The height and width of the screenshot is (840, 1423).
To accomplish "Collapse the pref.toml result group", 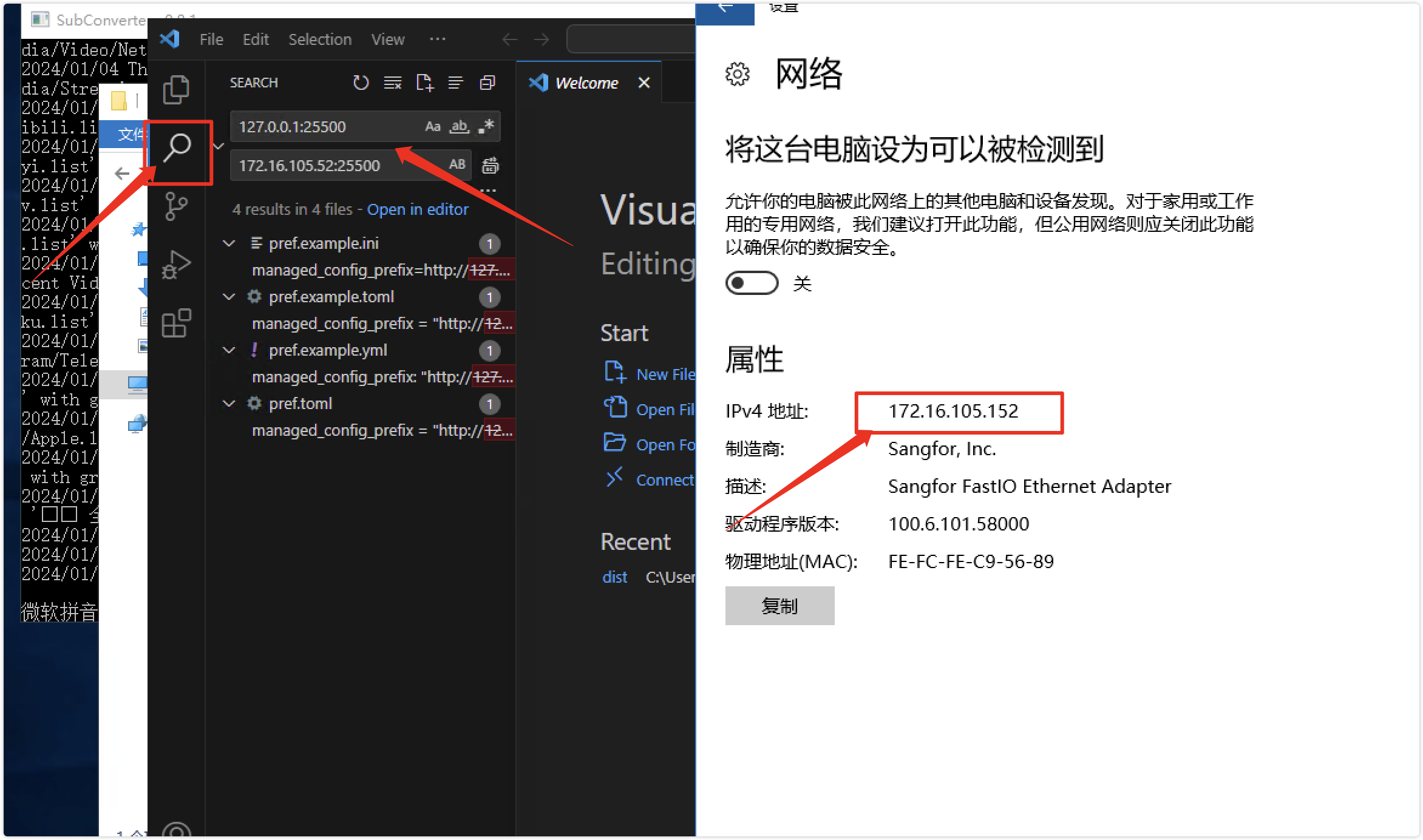I will coord(229,404).
